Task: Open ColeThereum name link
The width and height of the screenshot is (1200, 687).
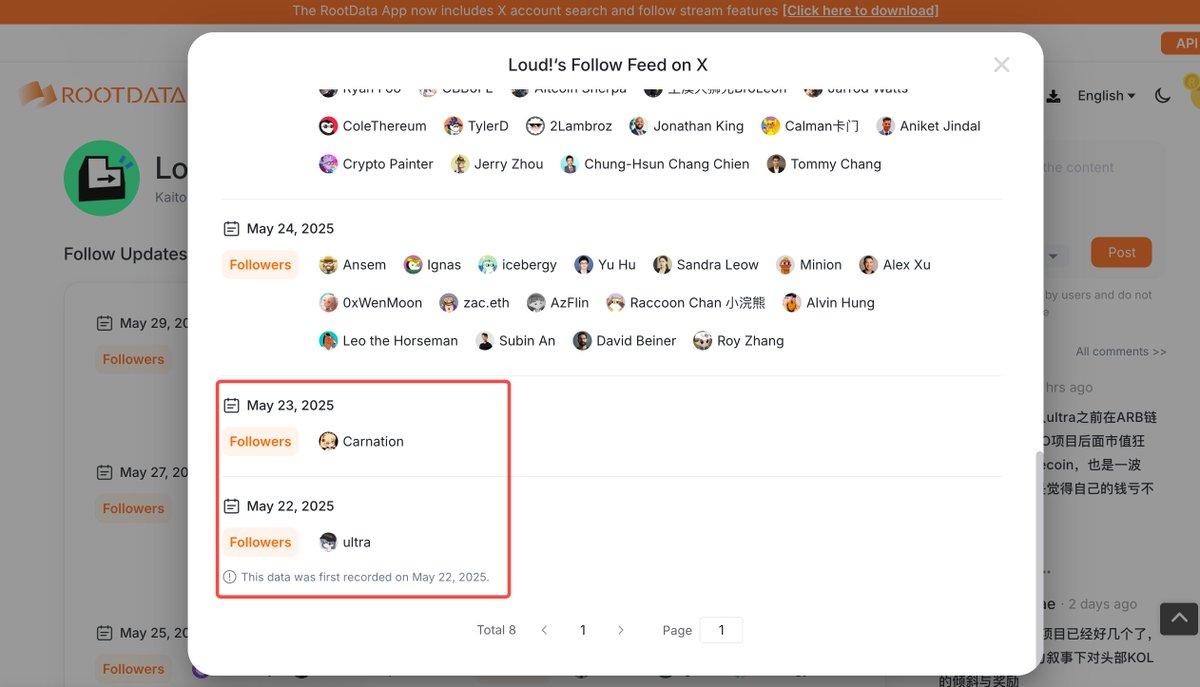Action: (x=385, y=126)
